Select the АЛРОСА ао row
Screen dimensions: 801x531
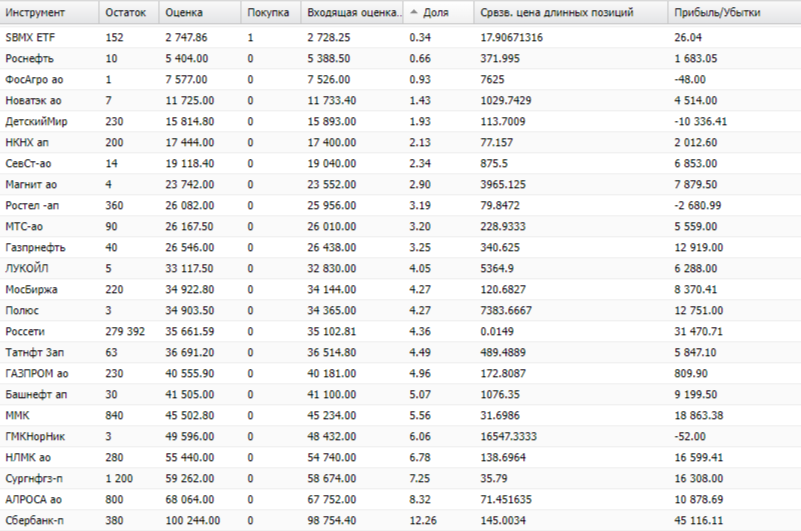[400, 499]
